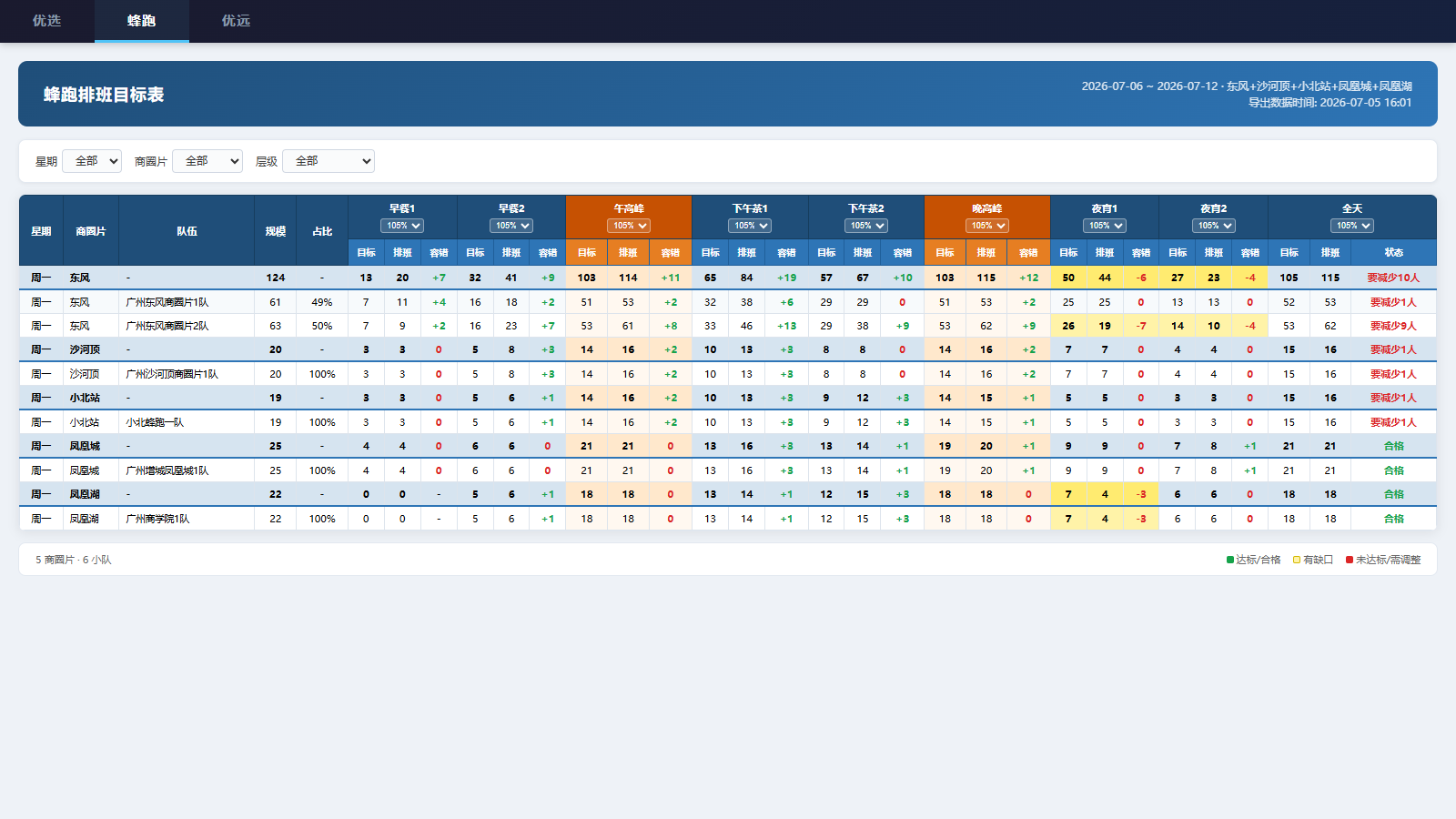This screenshot has width=1456, height=819.
Task: Click the 凤凰湖 summary row name
Action: pyautogui.click(x=85, y=494)
